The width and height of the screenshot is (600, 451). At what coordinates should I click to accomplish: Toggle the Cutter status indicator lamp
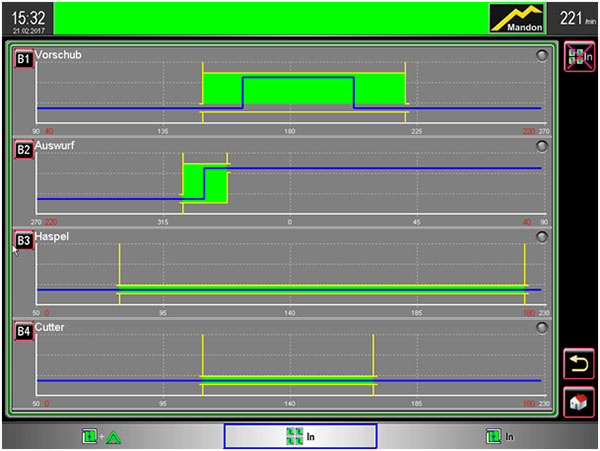(x=541, y=327)
